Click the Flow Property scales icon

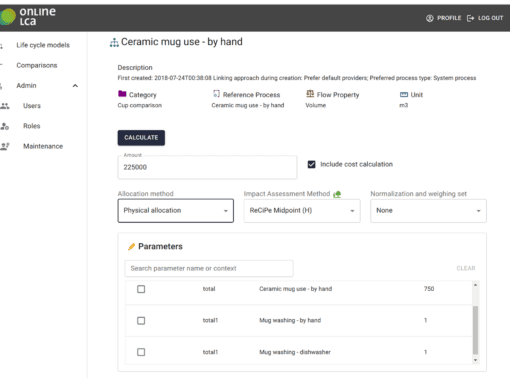[310, 94]
